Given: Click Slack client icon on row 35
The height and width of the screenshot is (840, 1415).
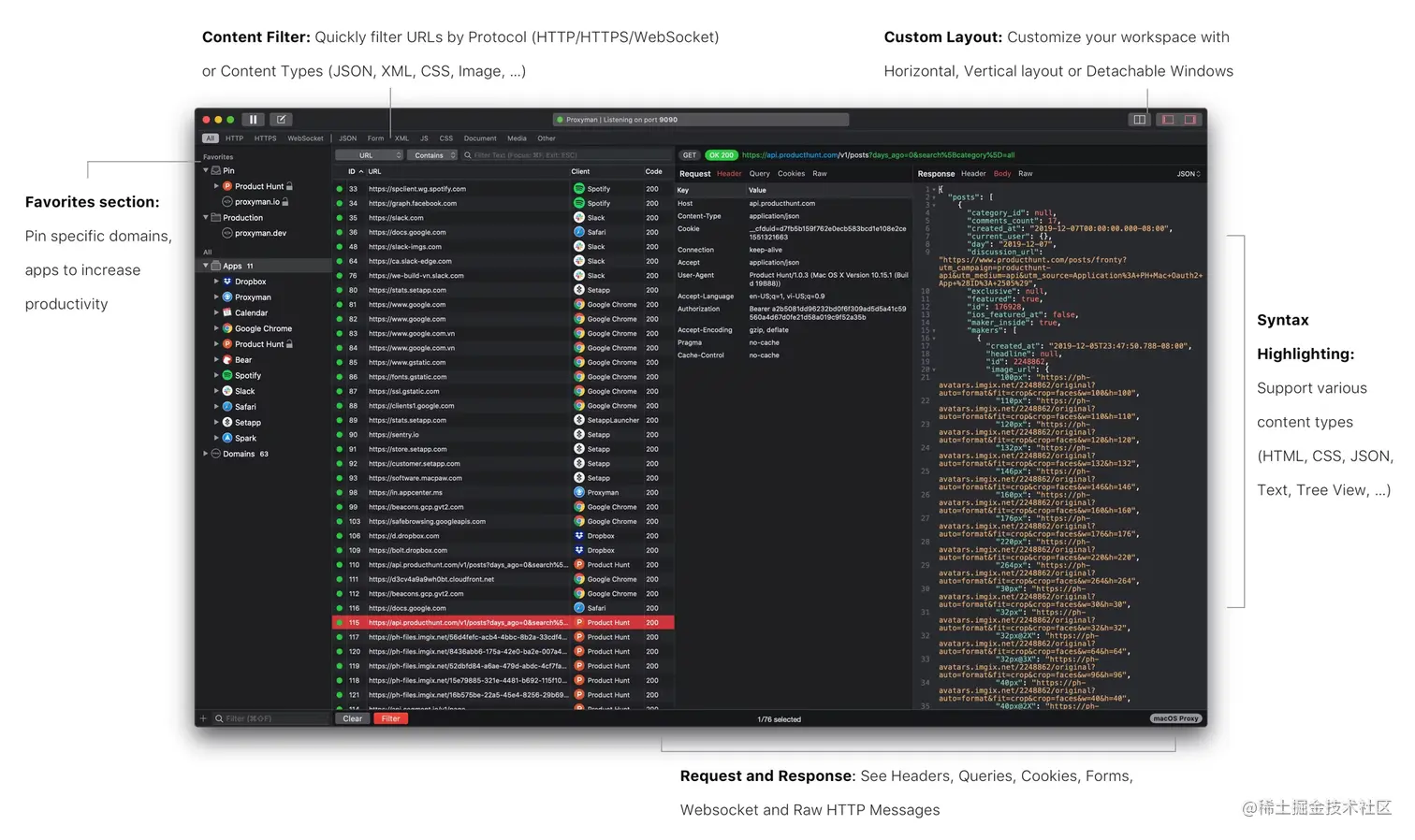Looking at the screenshot, I should click(579, 218).
